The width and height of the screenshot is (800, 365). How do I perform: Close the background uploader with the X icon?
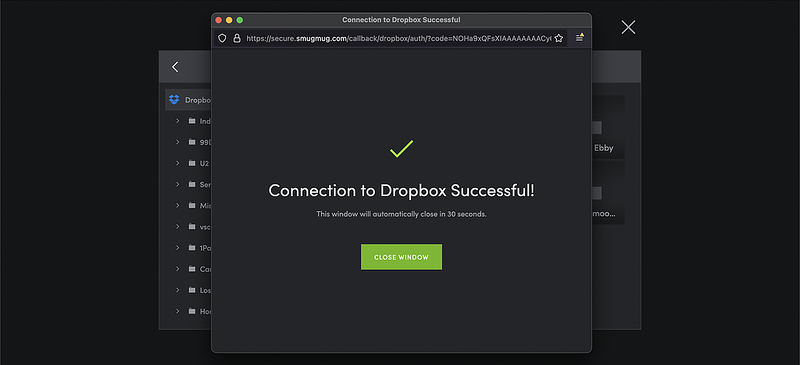628,28
